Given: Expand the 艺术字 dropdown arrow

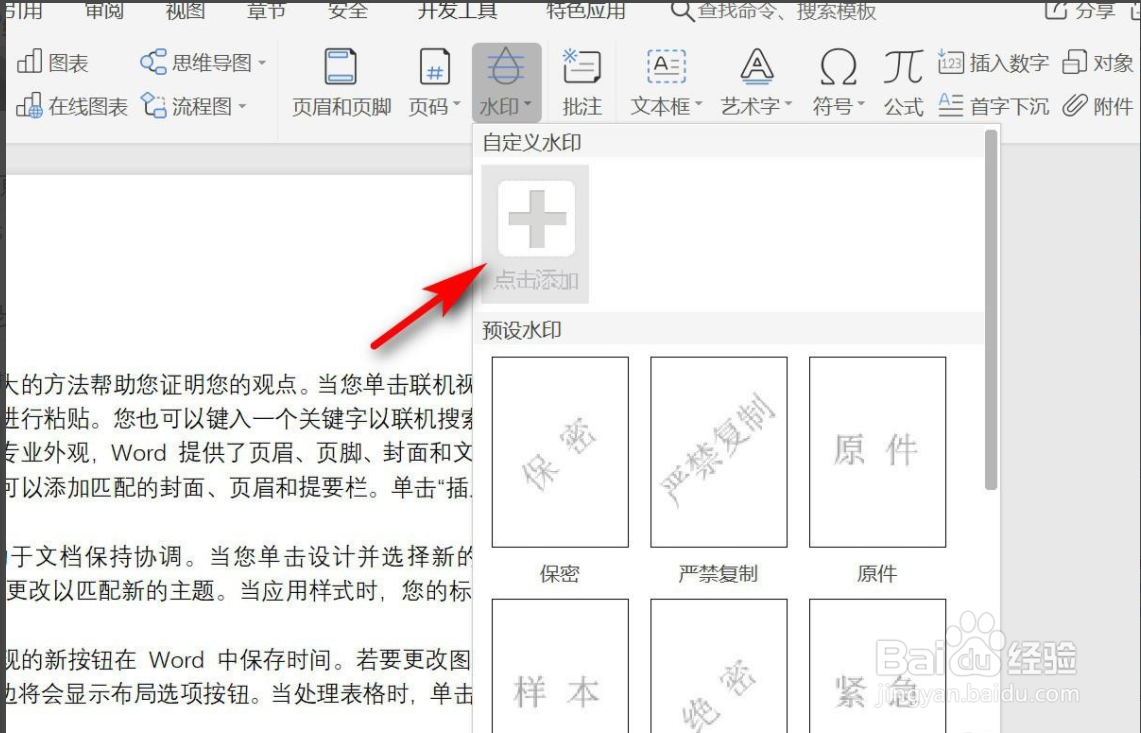Looking at the screenshot, I should tap(788, 104).
